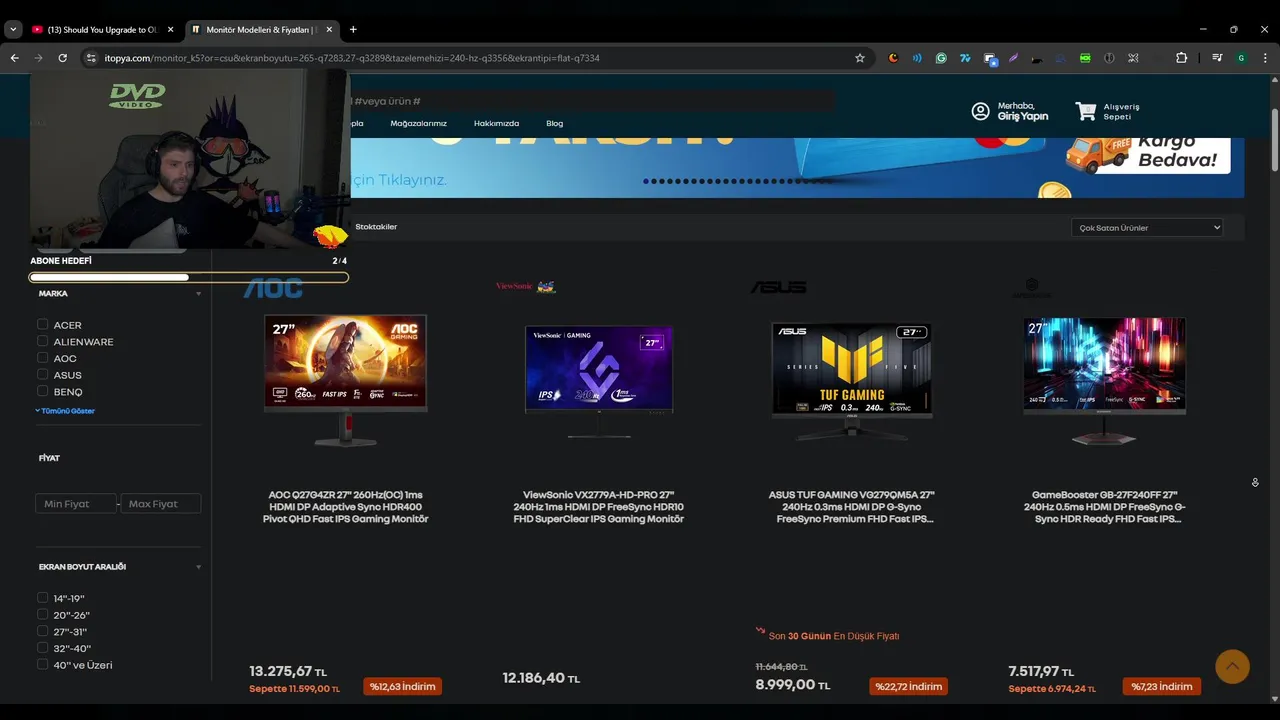Open the shopping cart icon
Image resolution: width=1280 pixels, height=720 pixels.
[x=1085, y=111]
